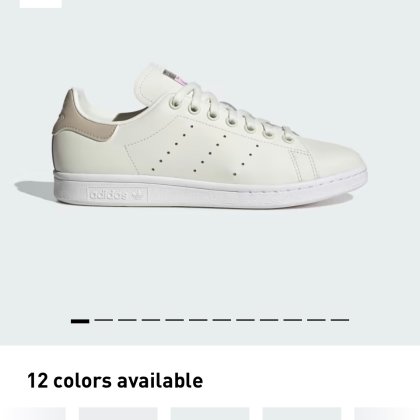Choose the tenth carousel indicator dash

pos(293,320)
